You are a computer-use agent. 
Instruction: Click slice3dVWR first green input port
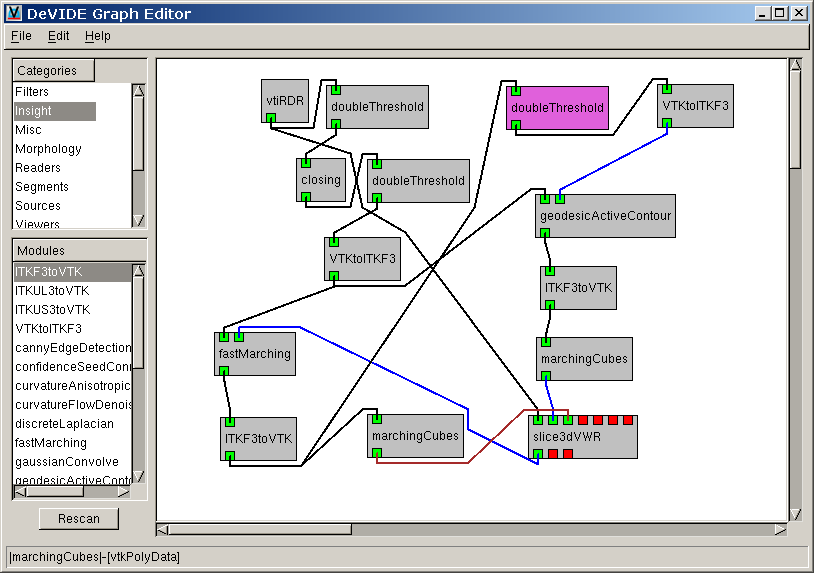coord(538,420)
